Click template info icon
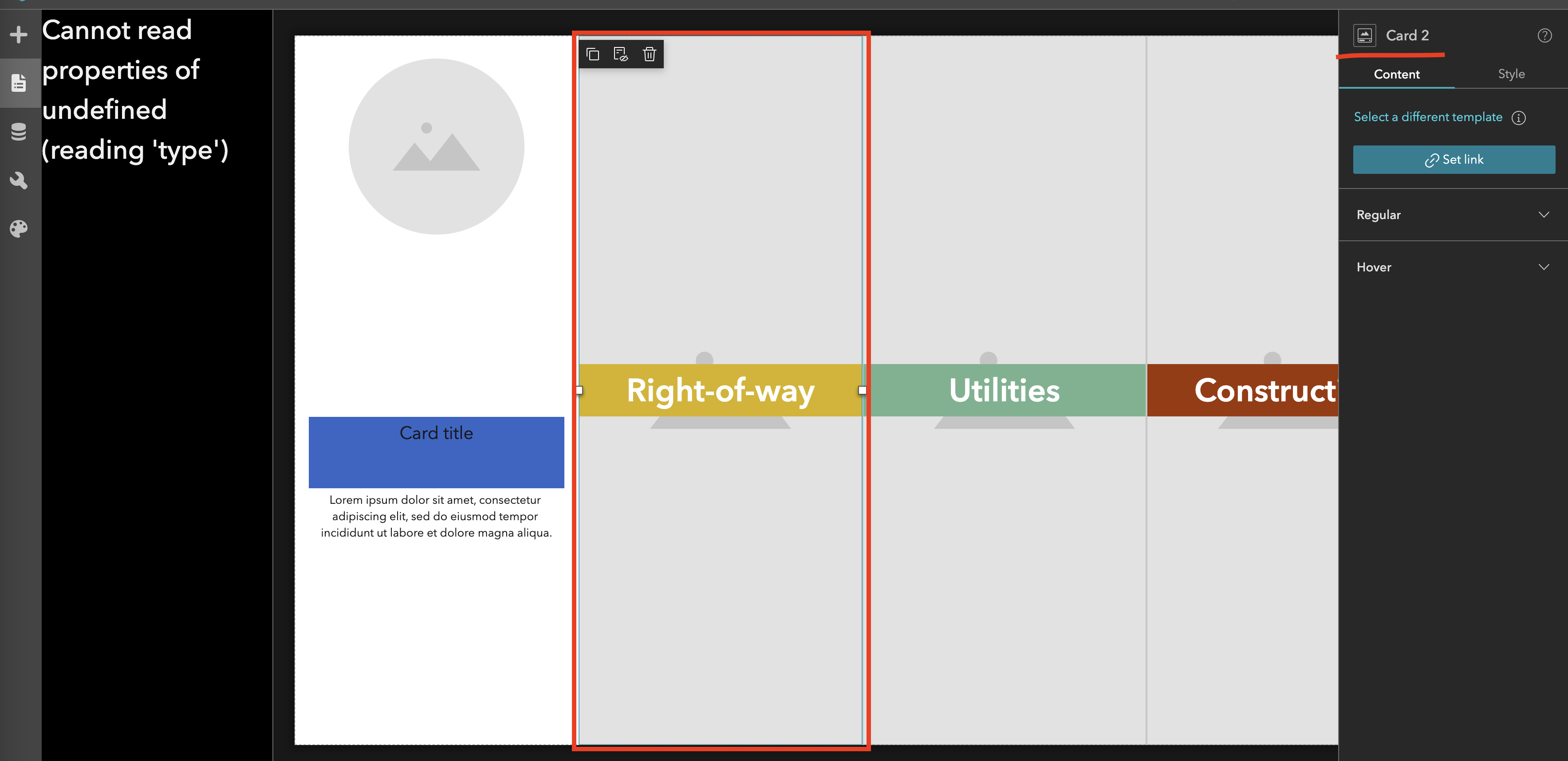 click(1519, 118)
